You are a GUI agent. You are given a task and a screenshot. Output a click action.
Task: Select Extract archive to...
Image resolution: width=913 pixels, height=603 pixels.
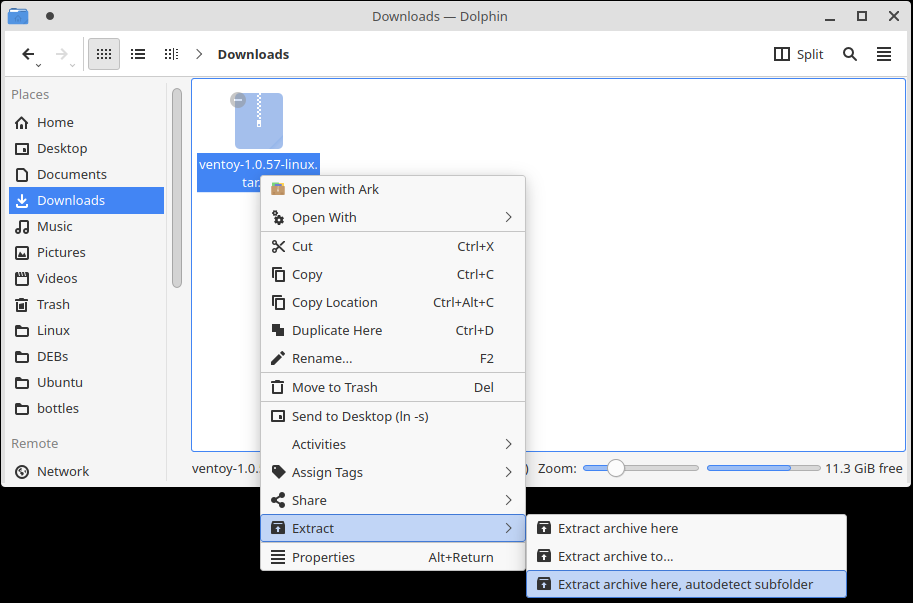[x=686, y=556]
